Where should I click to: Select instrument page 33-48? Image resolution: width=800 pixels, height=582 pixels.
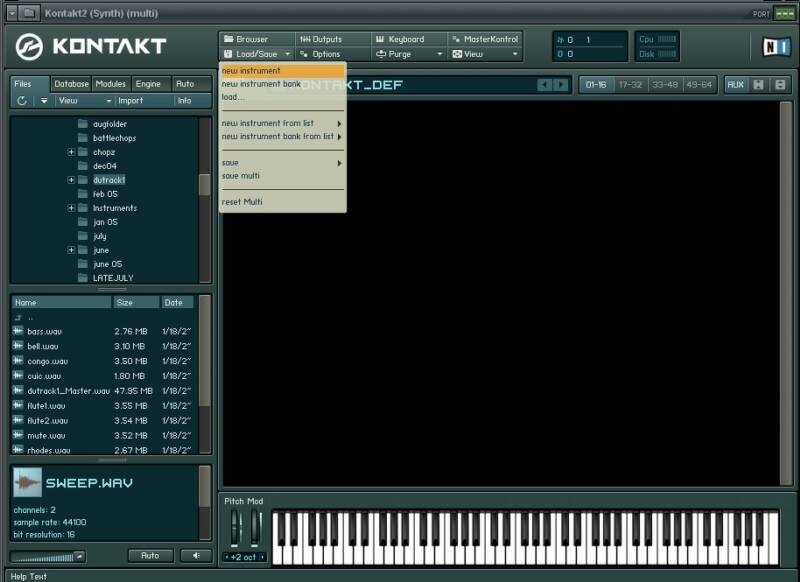click(x=665, y=85)
